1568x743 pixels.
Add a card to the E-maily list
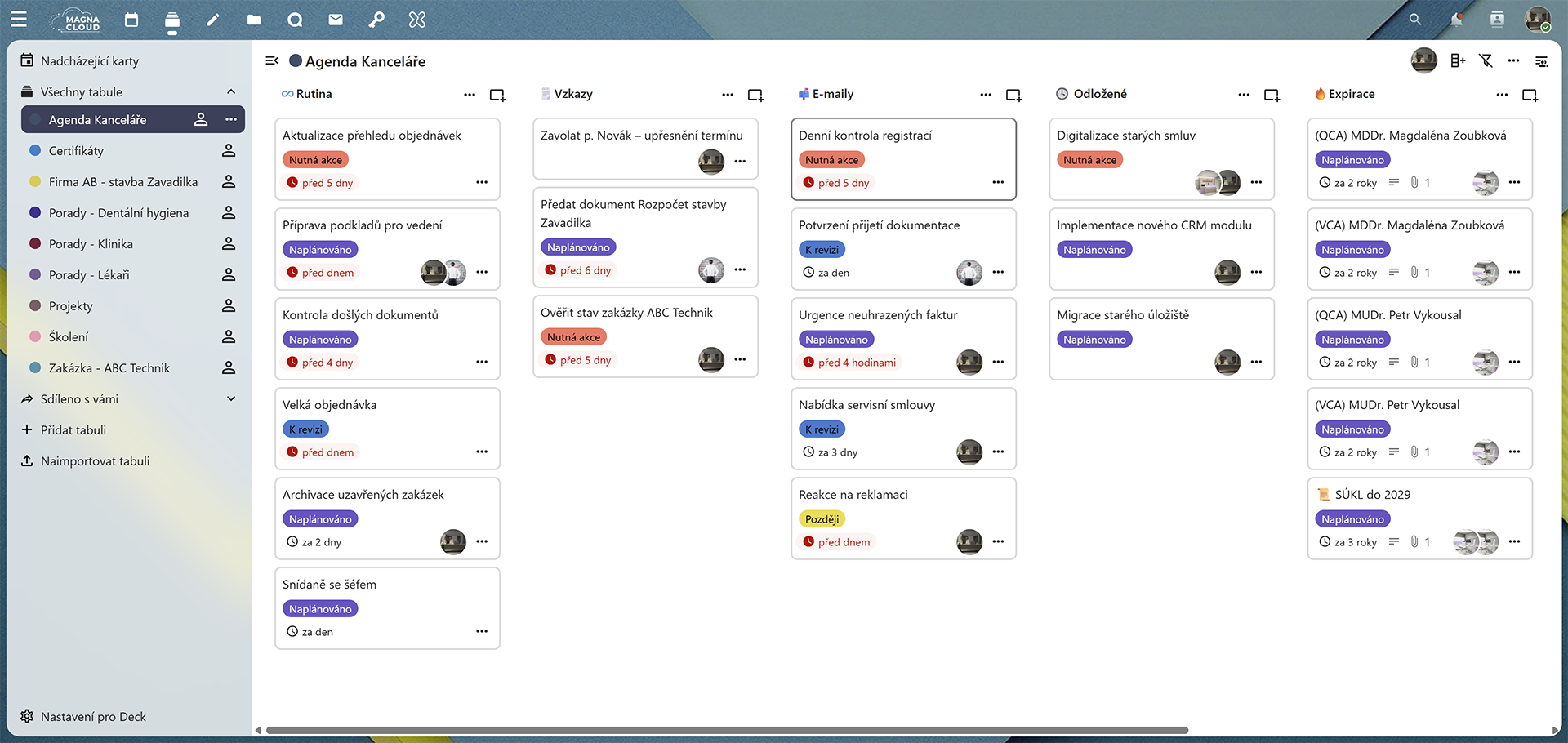(1013, 95)
